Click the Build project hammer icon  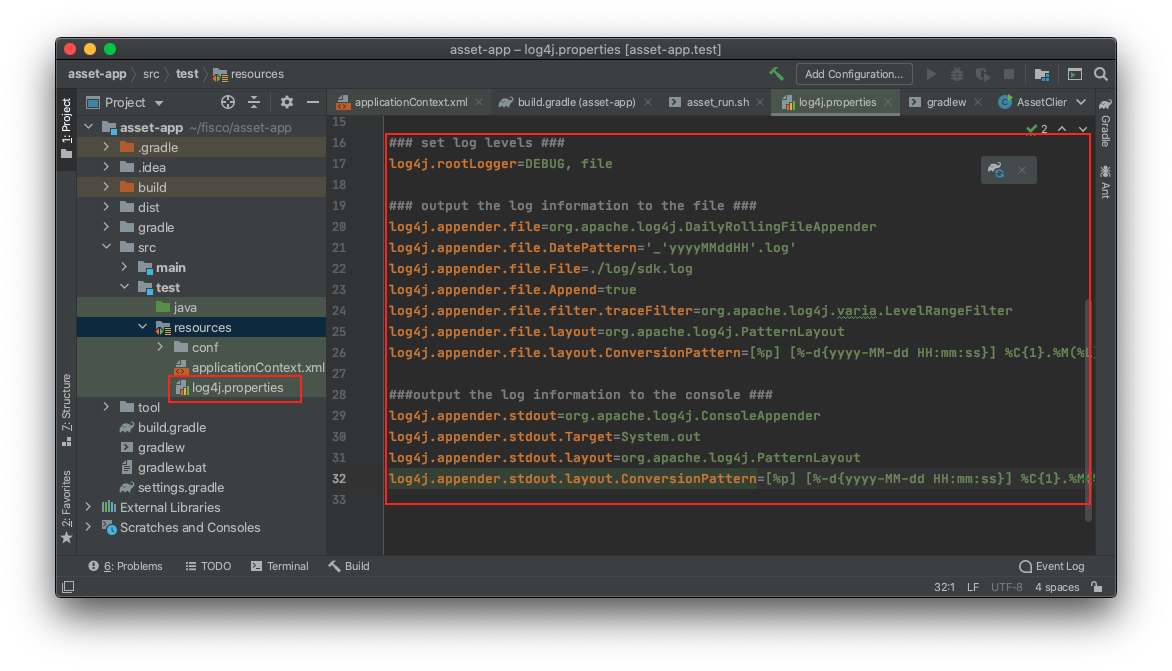[x=777, y=73]
